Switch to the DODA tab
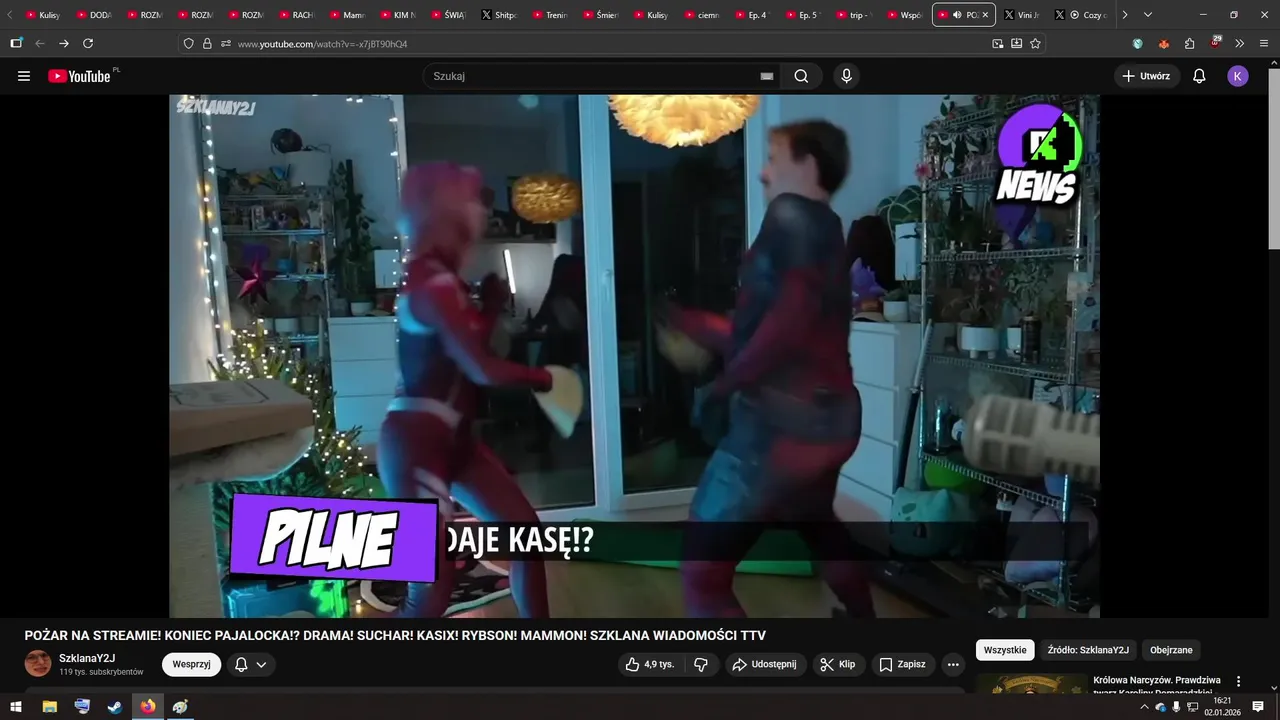1280x720 pixels. (96, 15)
